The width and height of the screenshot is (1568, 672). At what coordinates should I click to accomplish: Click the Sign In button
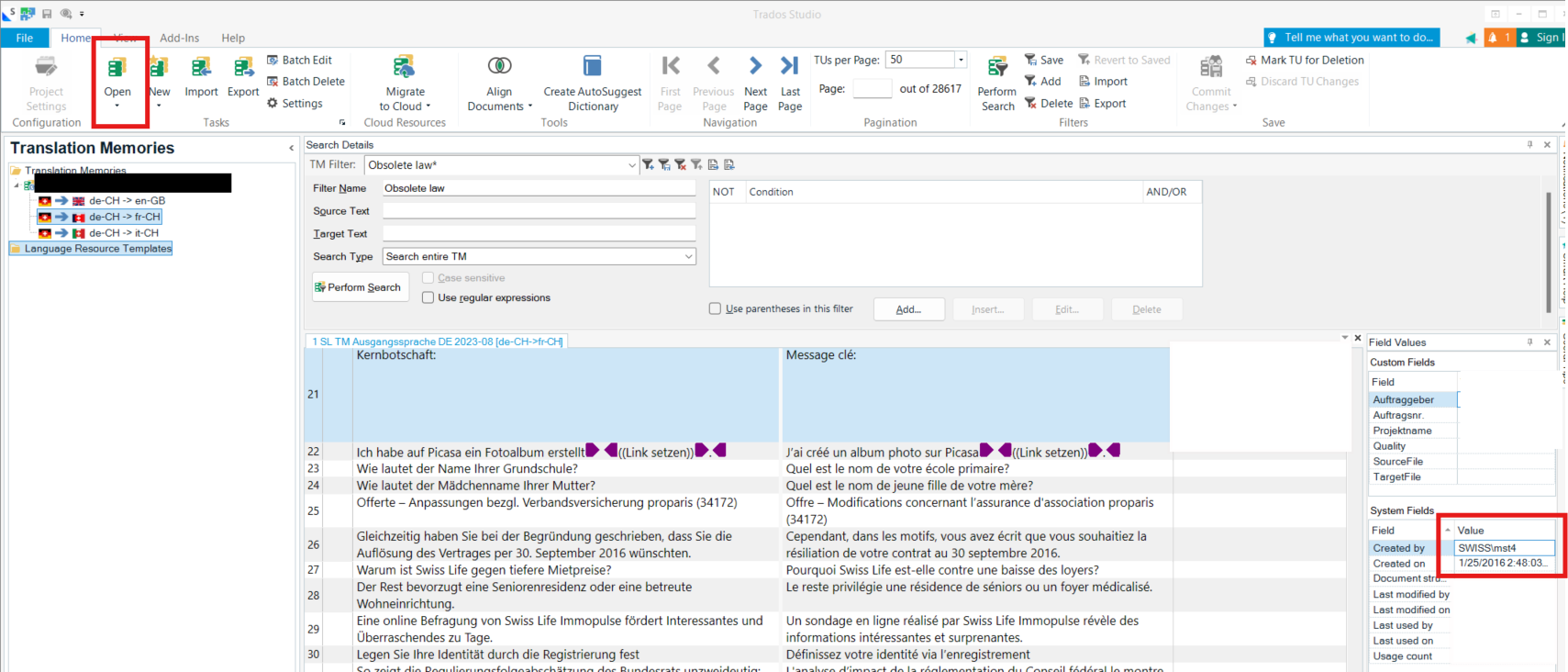tap(1540, 38)
